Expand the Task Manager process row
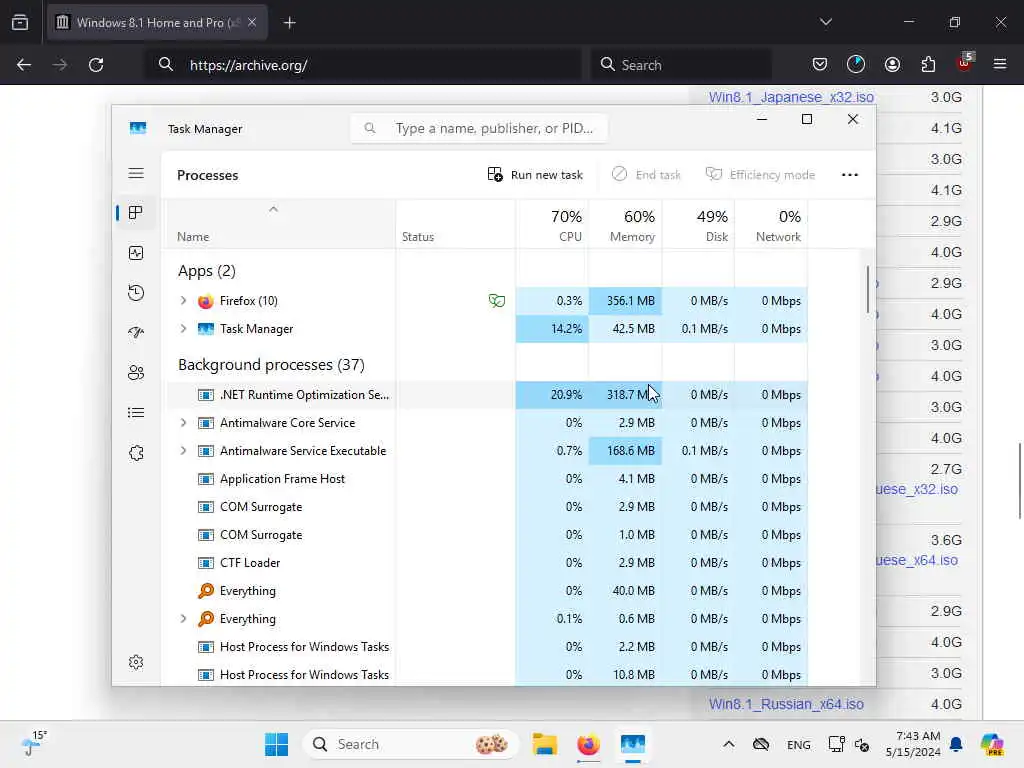Viewport: 1024px width, 768px height. [x=183, y=328]
